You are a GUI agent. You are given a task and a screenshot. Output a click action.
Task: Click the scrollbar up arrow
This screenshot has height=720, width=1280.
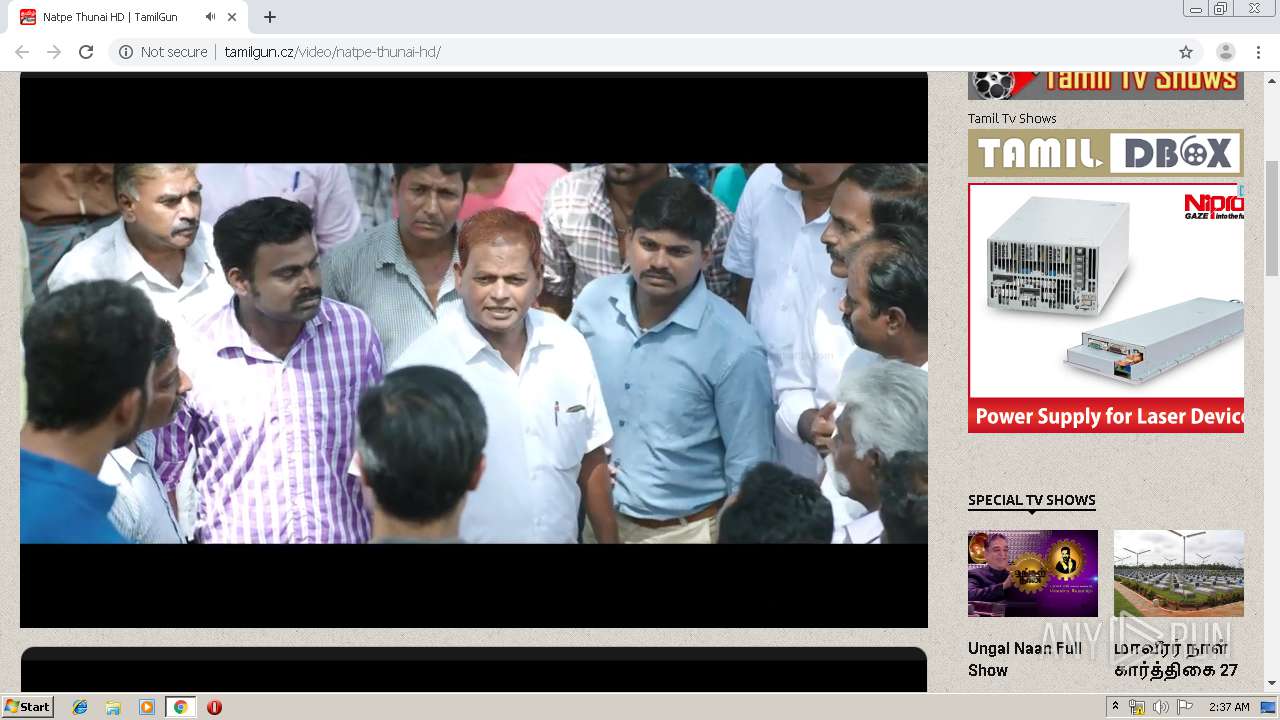pos(1272,80)
